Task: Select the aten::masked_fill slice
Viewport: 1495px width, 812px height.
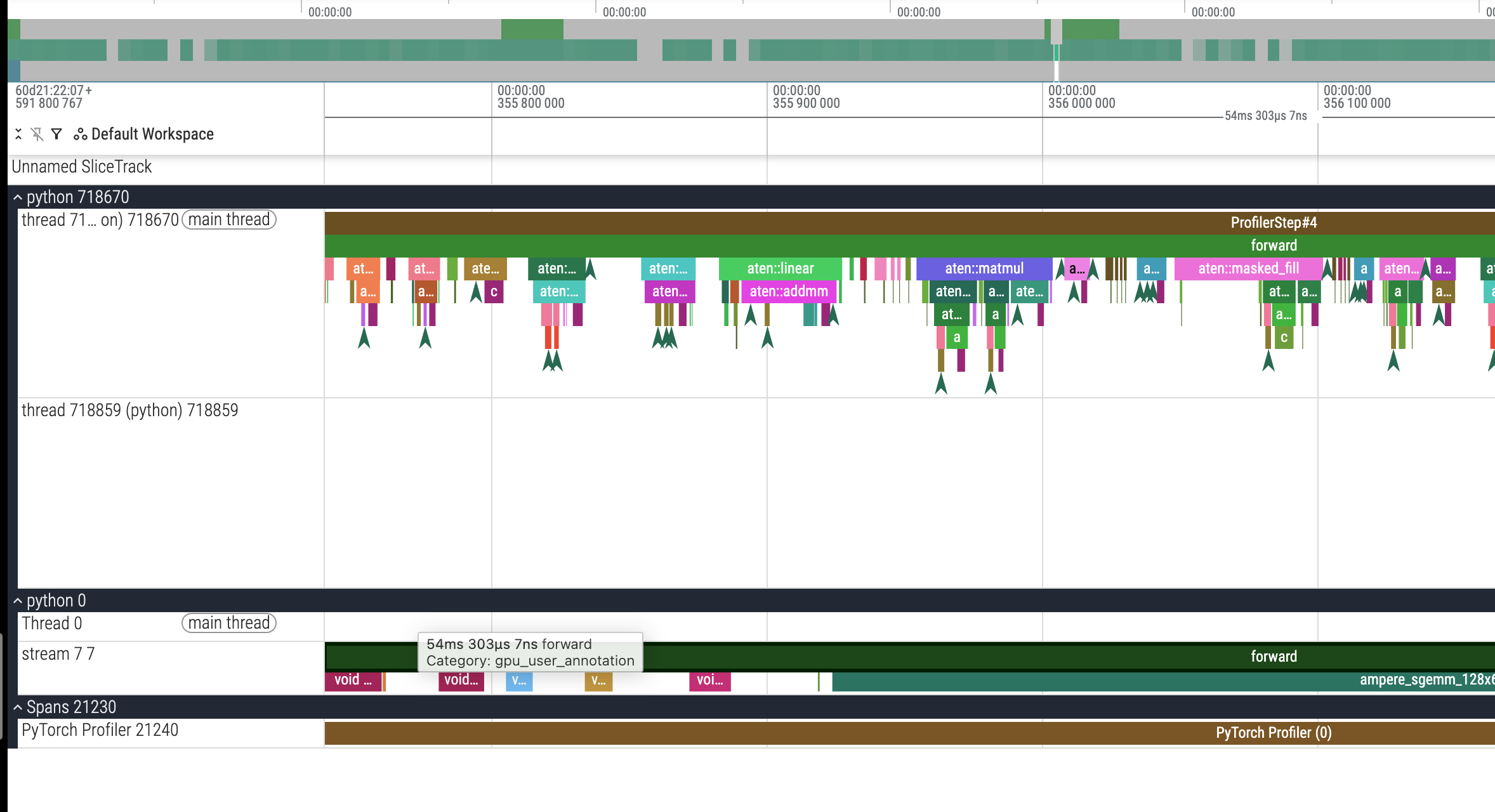Action: pyautogui.click(x=1248, y=268)
